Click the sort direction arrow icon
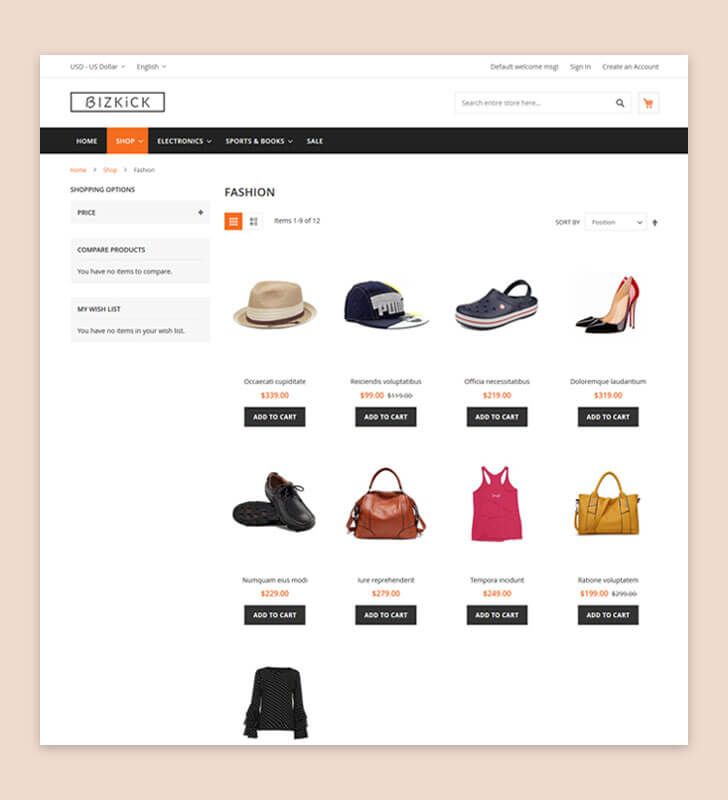The width and height of the screenshot is (728, 800). 655,222
